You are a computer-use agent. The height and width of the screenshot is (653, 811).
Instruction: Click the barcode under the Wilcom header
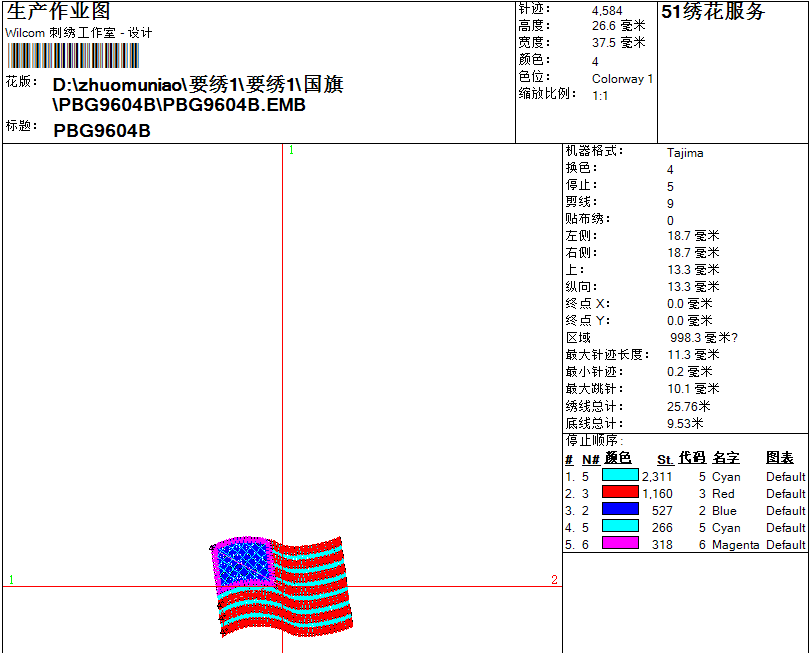click(73, 55)
